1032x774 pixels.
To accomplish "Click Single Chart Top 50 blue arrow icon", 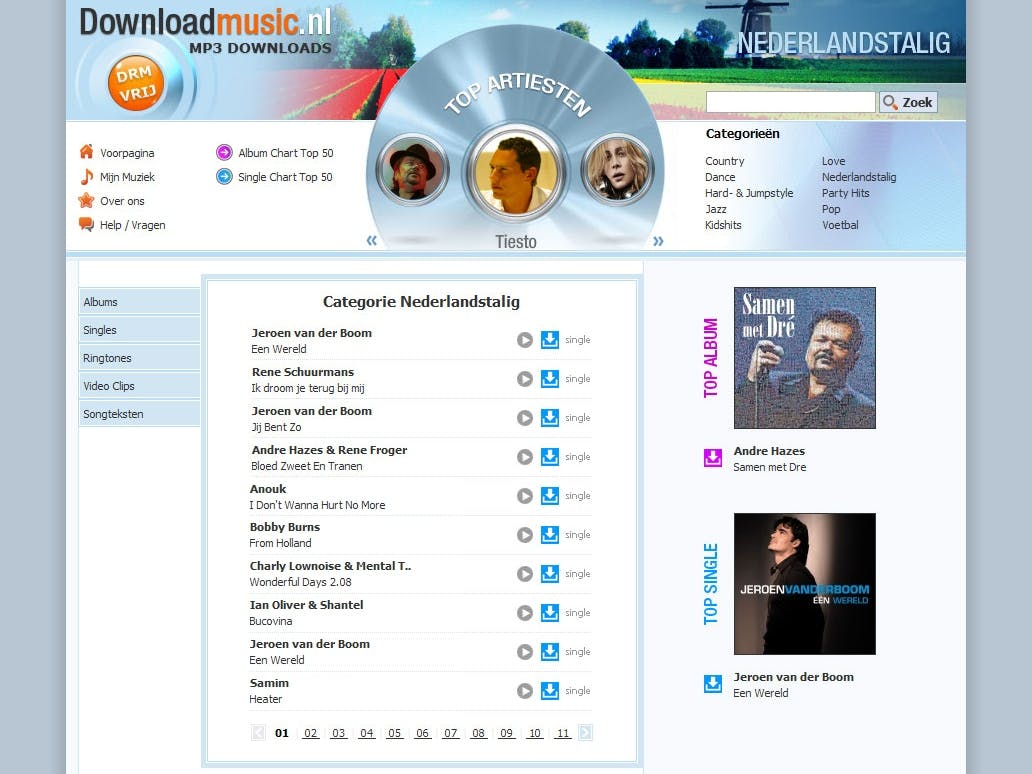I will (224, 176).
